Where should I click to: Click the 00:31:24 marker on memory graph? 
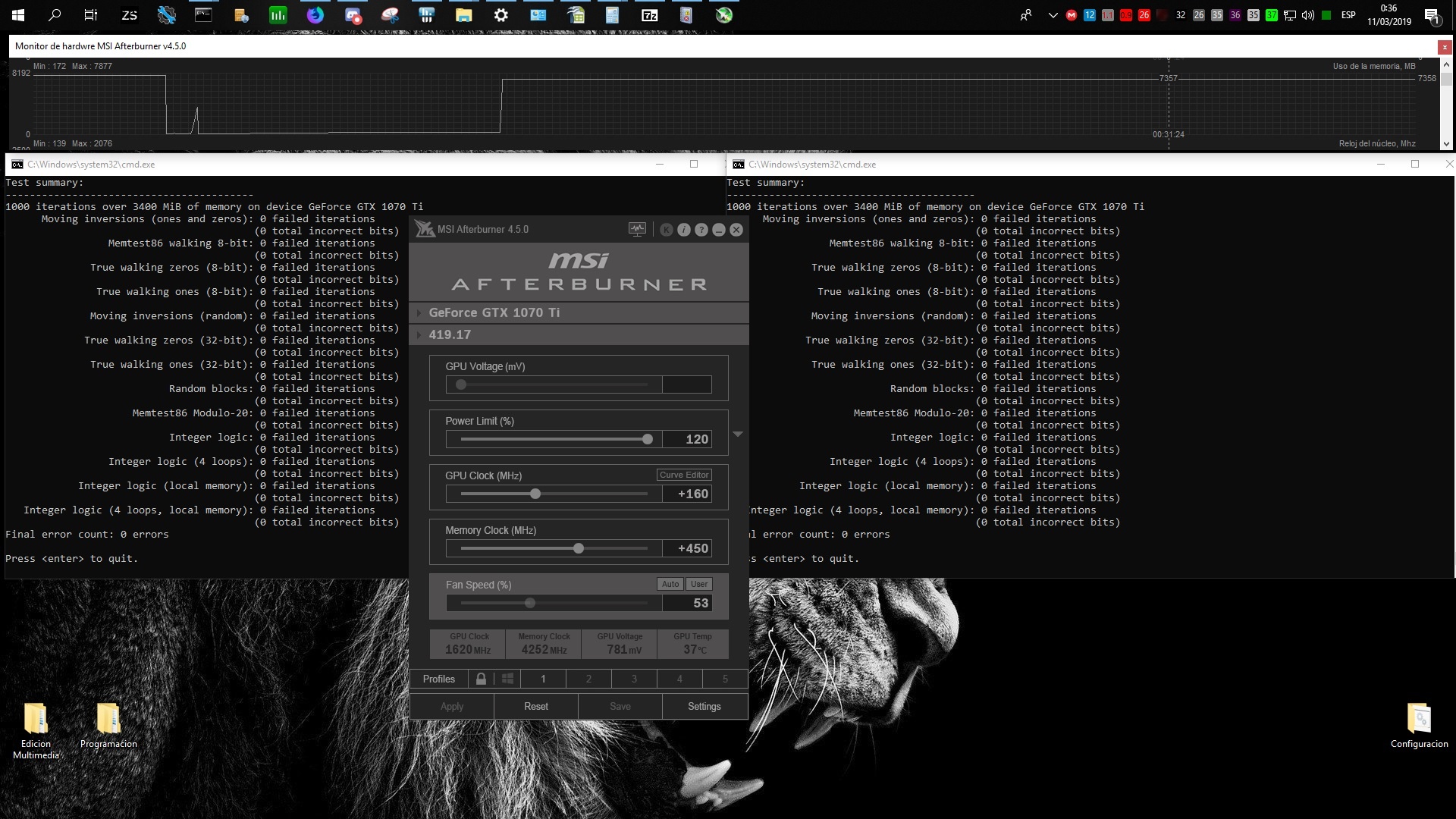[1168, 134]
